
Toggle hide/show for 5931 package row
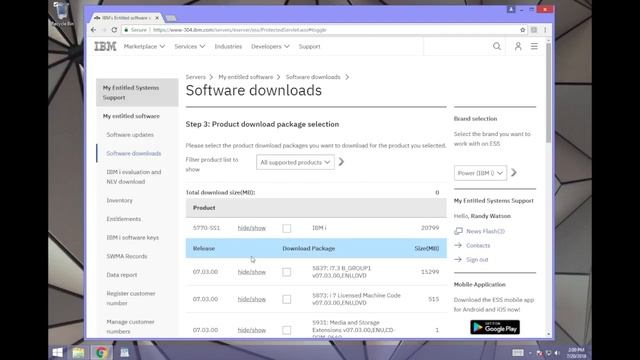point(251,330)
